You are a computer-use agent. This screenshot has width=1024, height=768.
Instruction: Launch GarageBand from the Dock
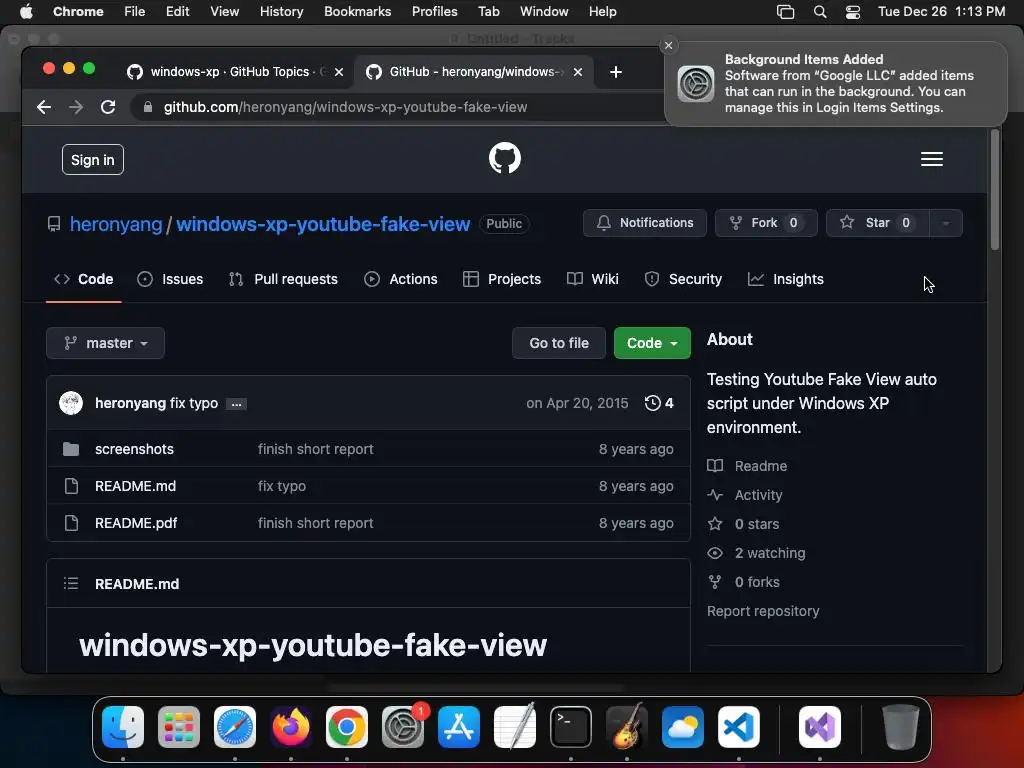[627, 727]
